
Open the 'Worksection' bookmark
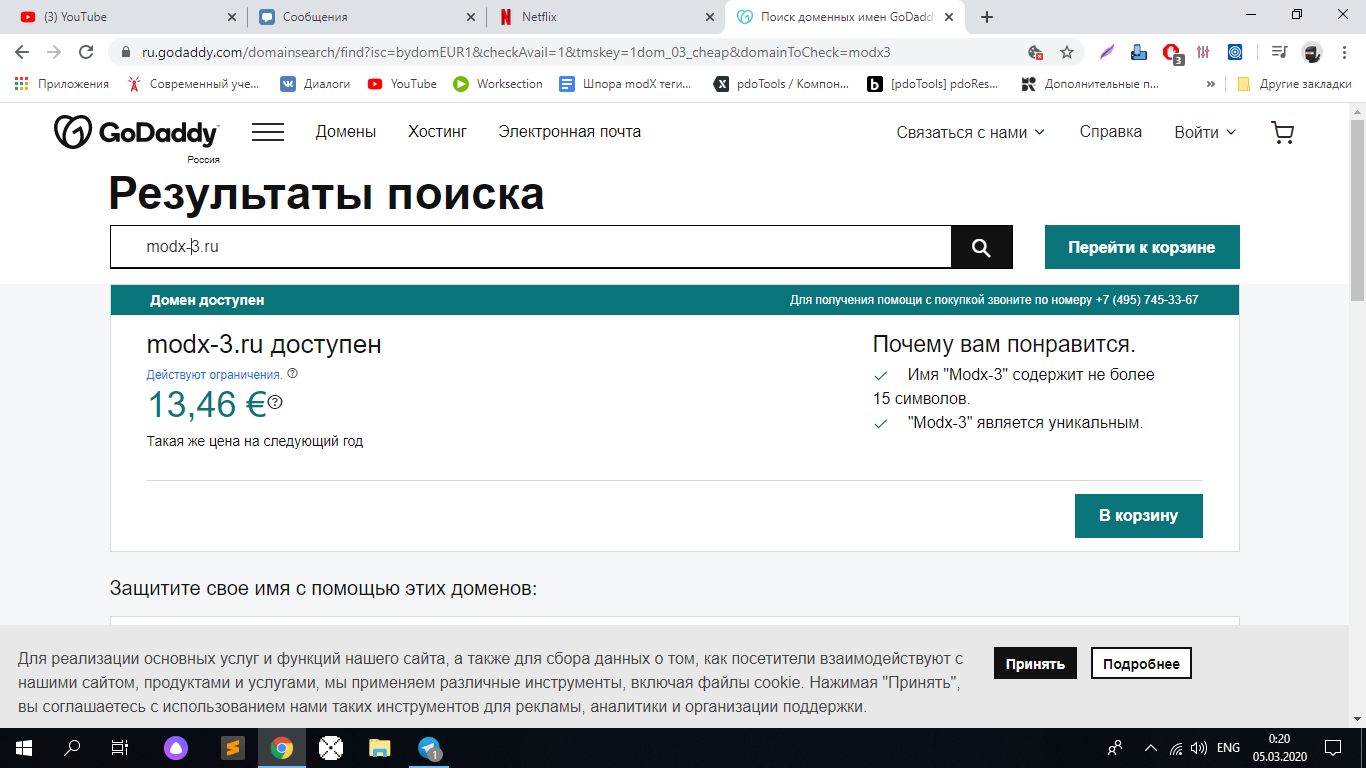498,84
